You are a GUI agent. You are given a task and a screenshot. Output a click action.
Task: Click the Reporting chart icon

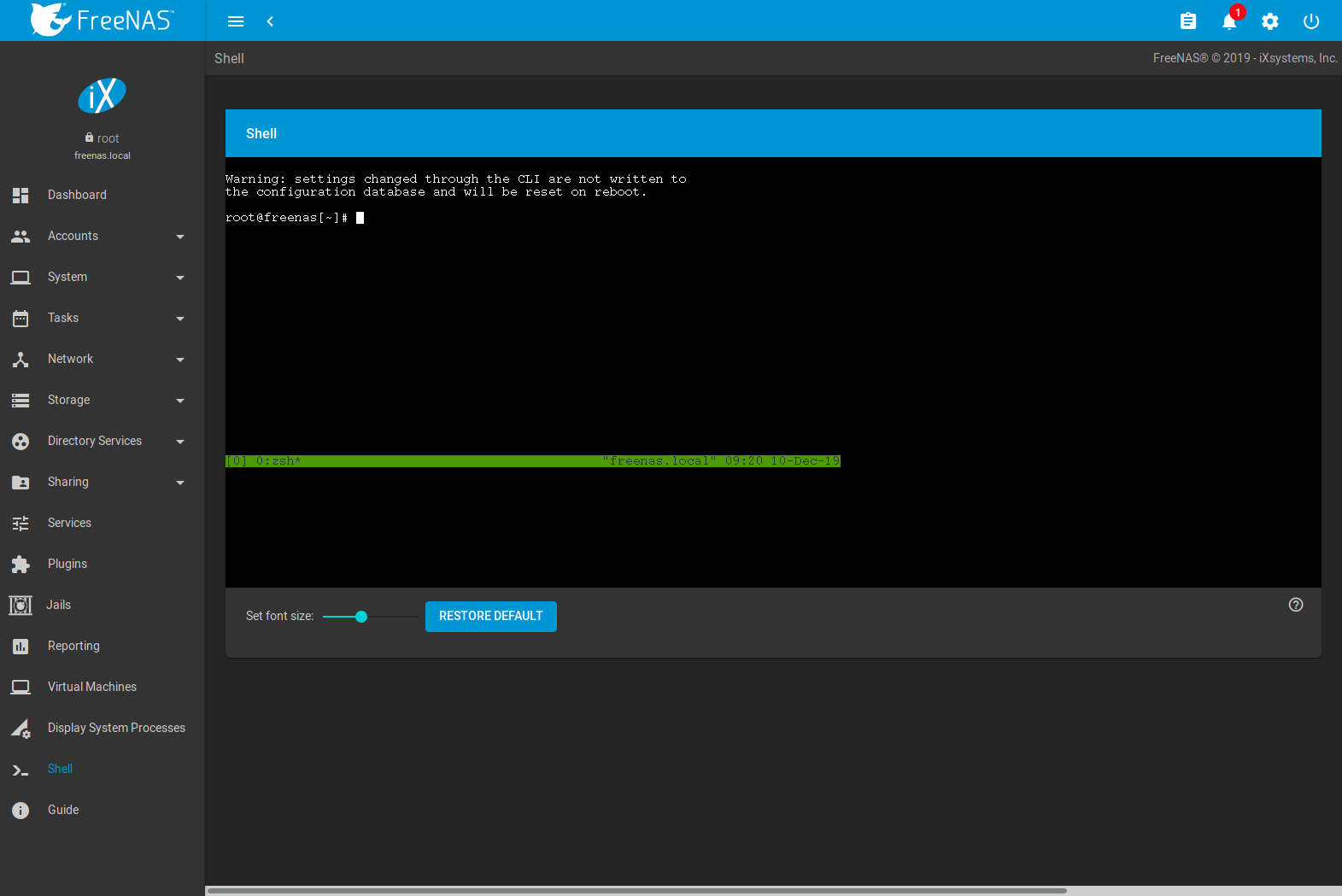pos(21,647)
